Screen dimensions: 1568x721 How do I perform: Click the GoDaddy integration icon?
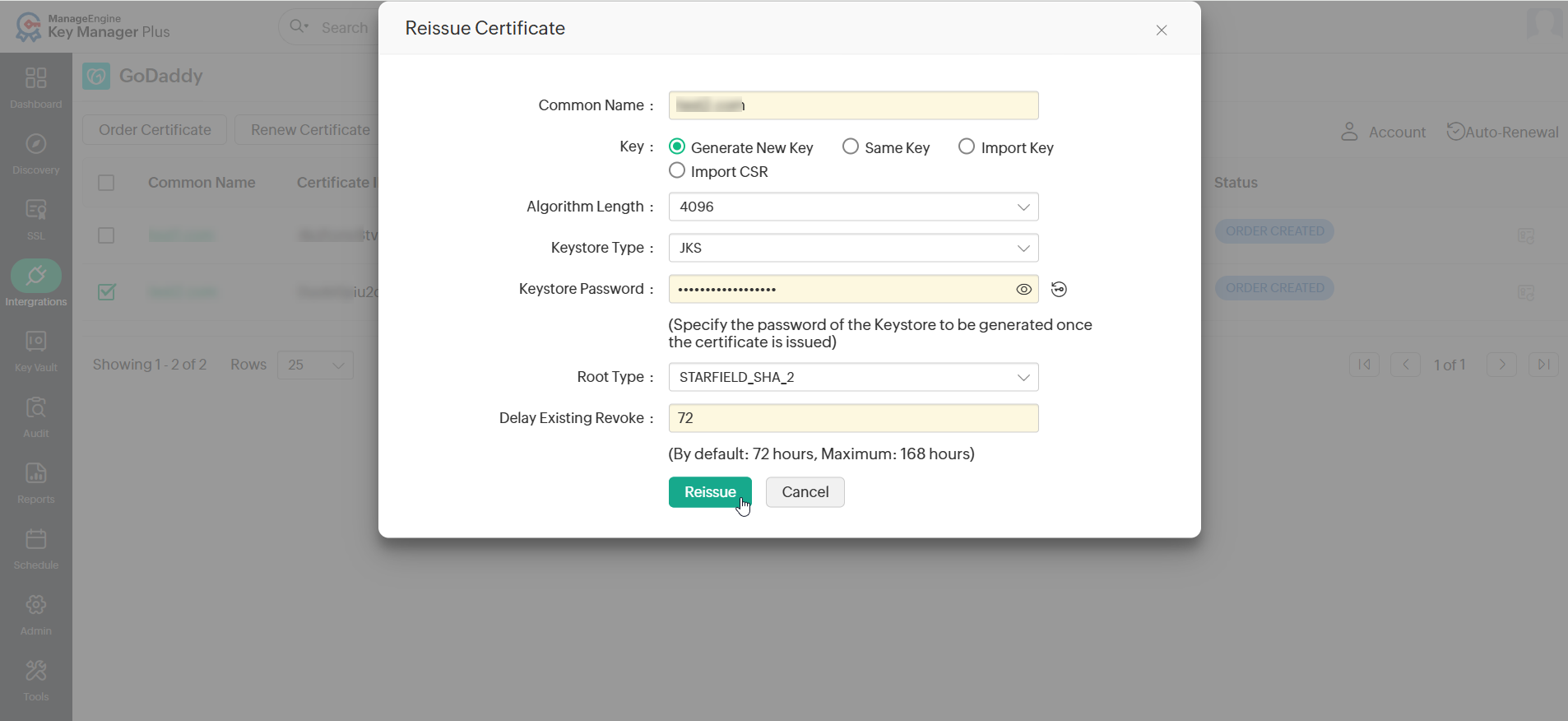(x=96, y=77)
